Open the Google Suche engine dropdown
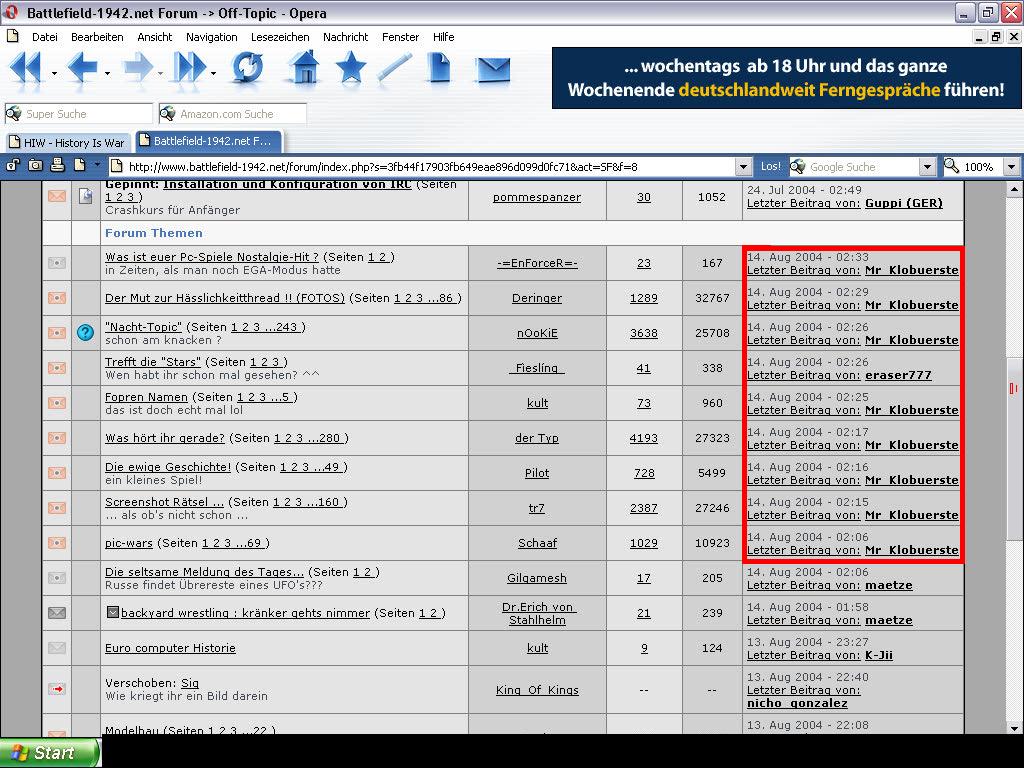 [927, 167]
